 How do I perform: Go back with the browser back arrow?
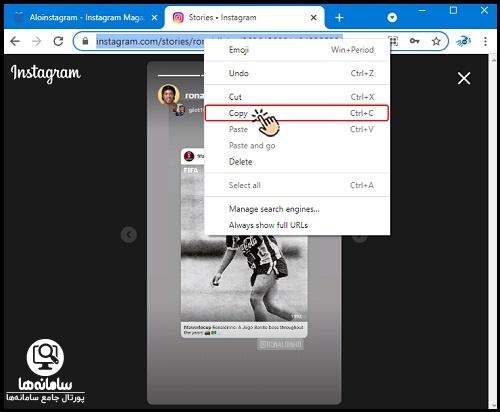[x=15, y=41]
